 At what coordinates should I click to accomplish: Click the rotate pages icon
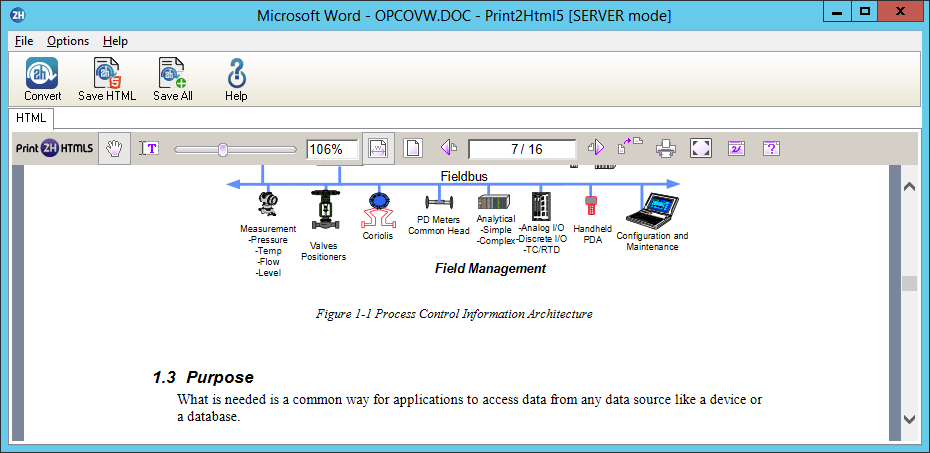tap(630, 146)
